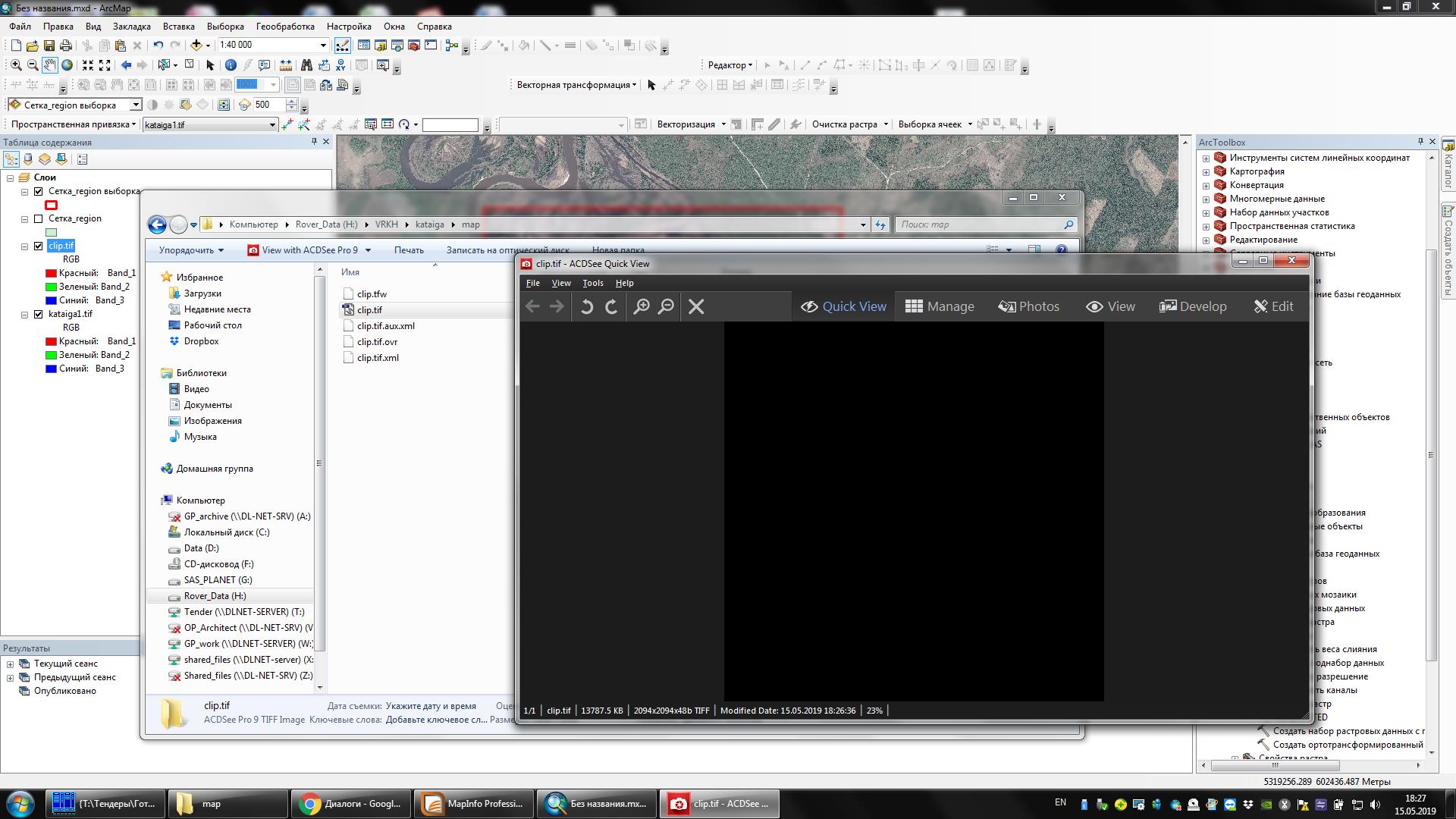Viewport: 1456px width, 819px height.
Task: Select the Measure ruler tool
Action: [x=286, y=65]
